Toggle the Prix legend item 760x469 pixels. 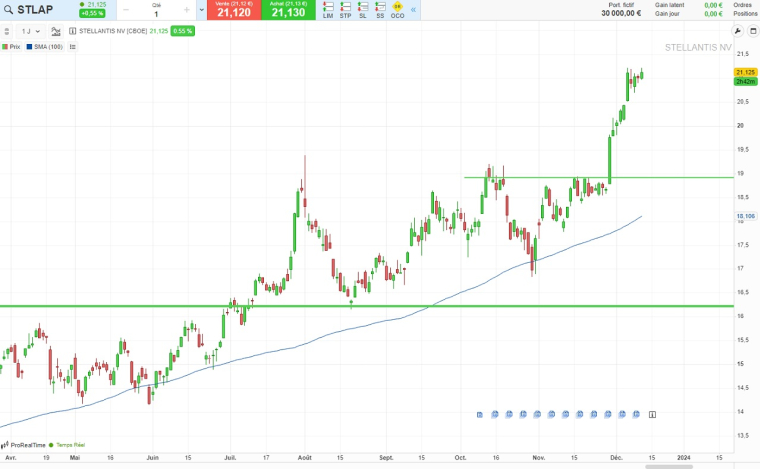14,47
